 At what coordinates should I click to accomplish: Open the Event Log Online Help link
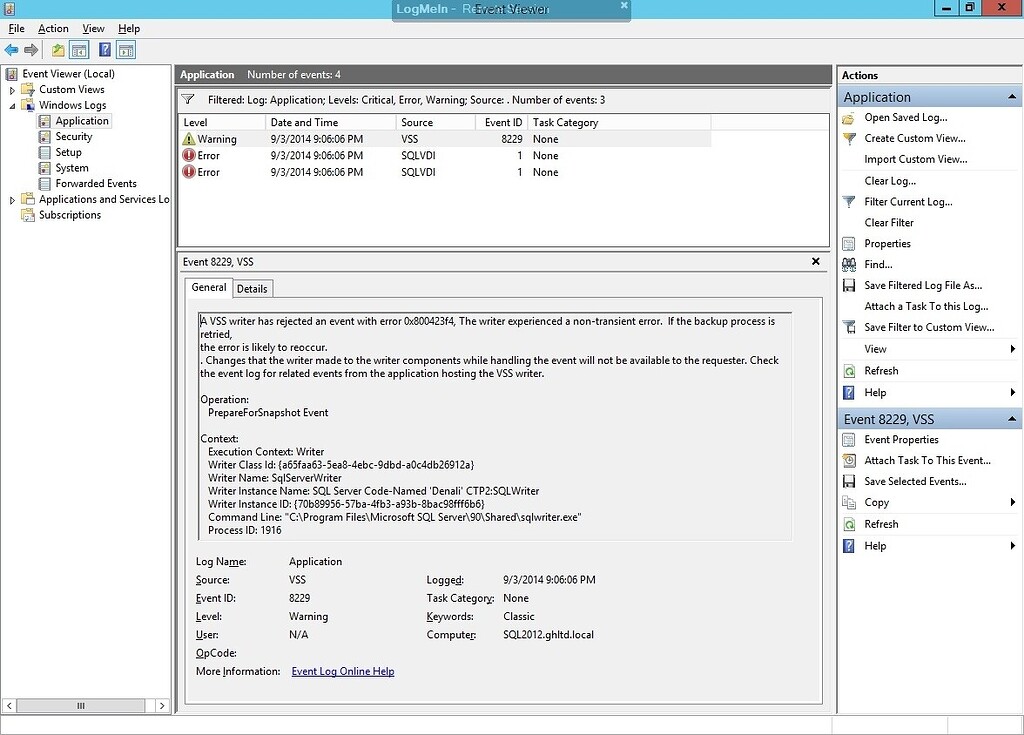click(342, 671)
